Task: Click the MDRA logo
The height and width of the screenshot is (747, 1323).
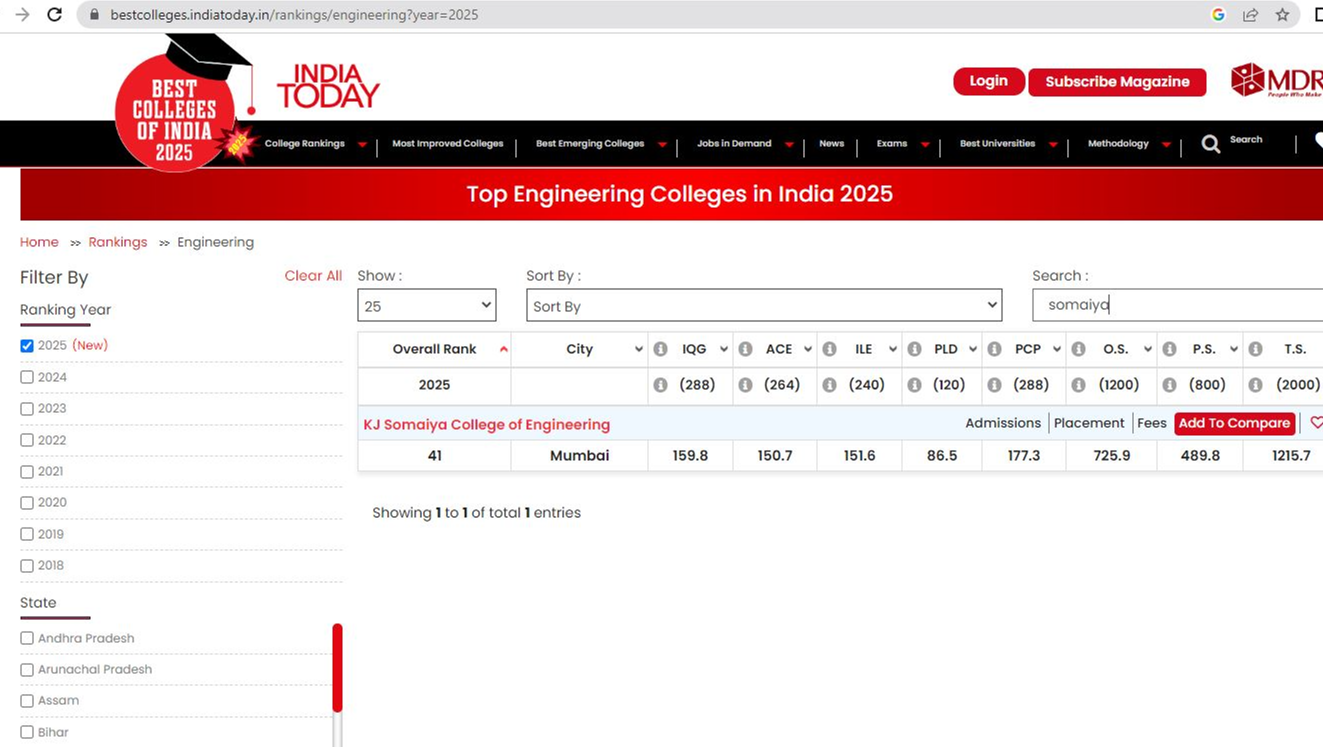Action: coord(1276,80)
